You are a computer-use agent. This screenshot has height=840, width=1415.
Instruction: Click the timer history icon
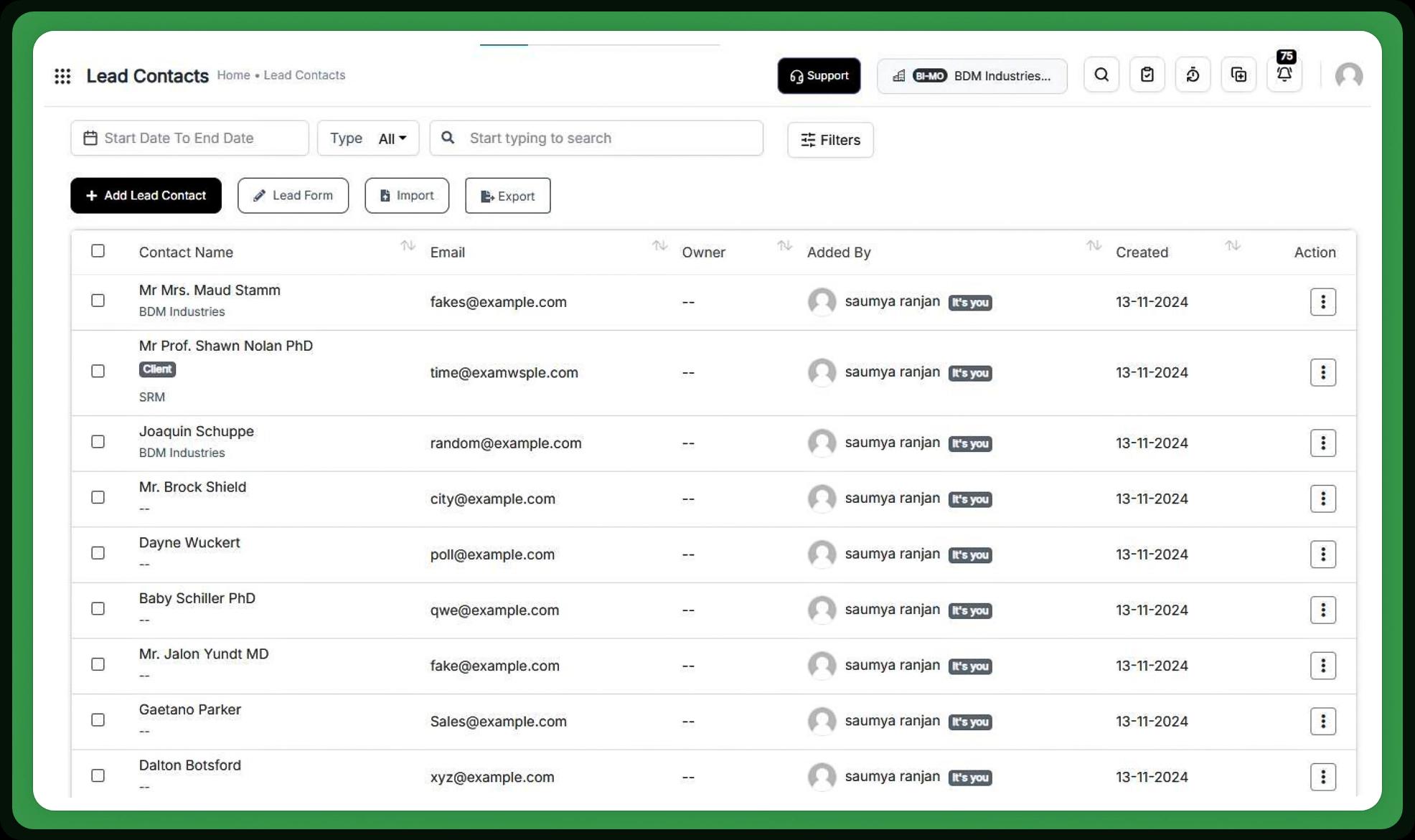click(1193, 75)
